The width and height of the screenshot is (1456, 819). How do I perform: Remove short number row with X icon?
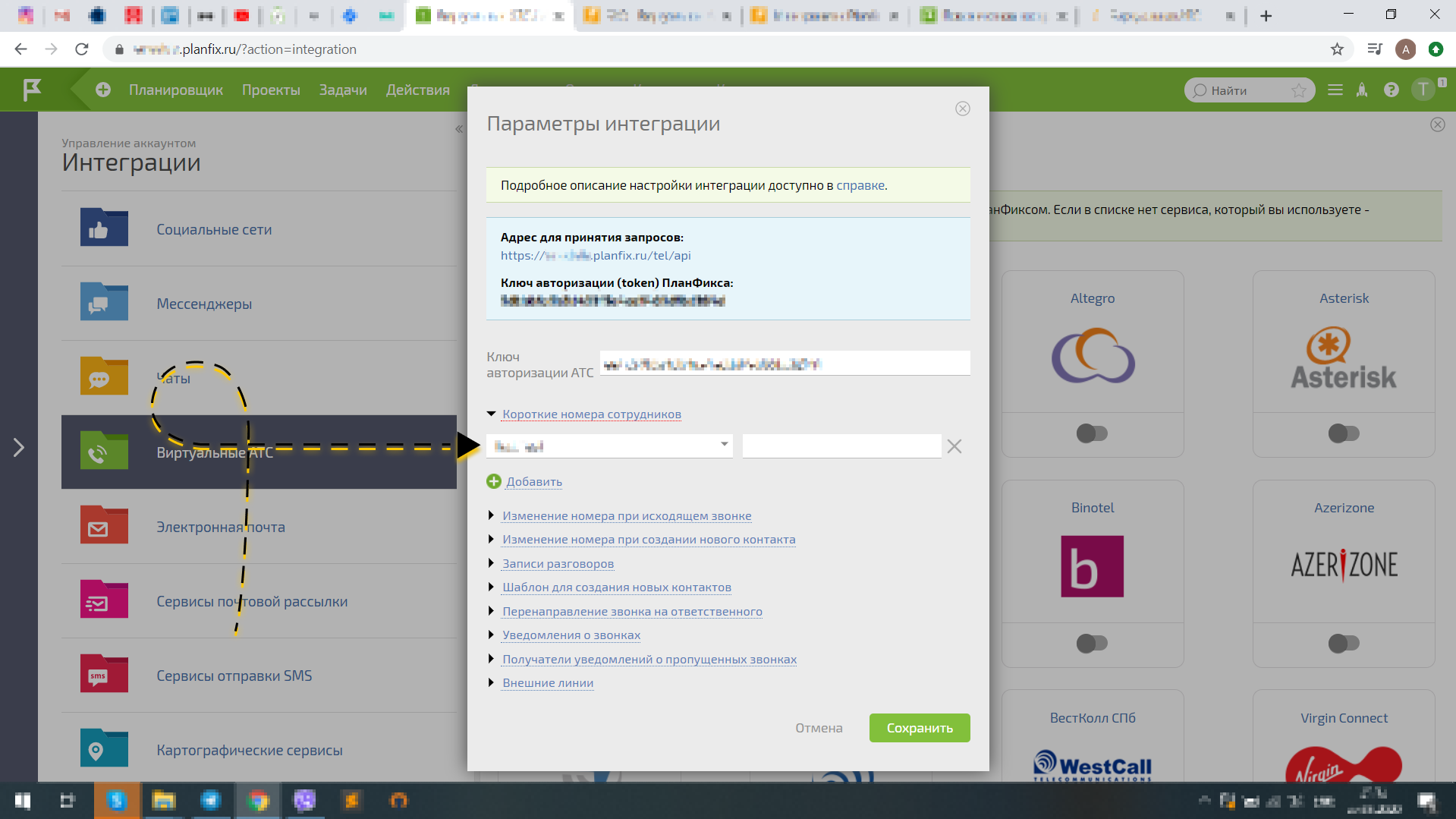954,446
